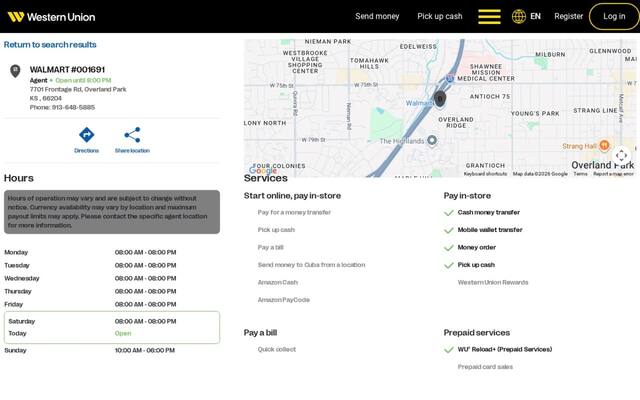The height and width of the screenshot is (400, 640).
Task: Open Send money in the header
Action: [x=377, y=16]
